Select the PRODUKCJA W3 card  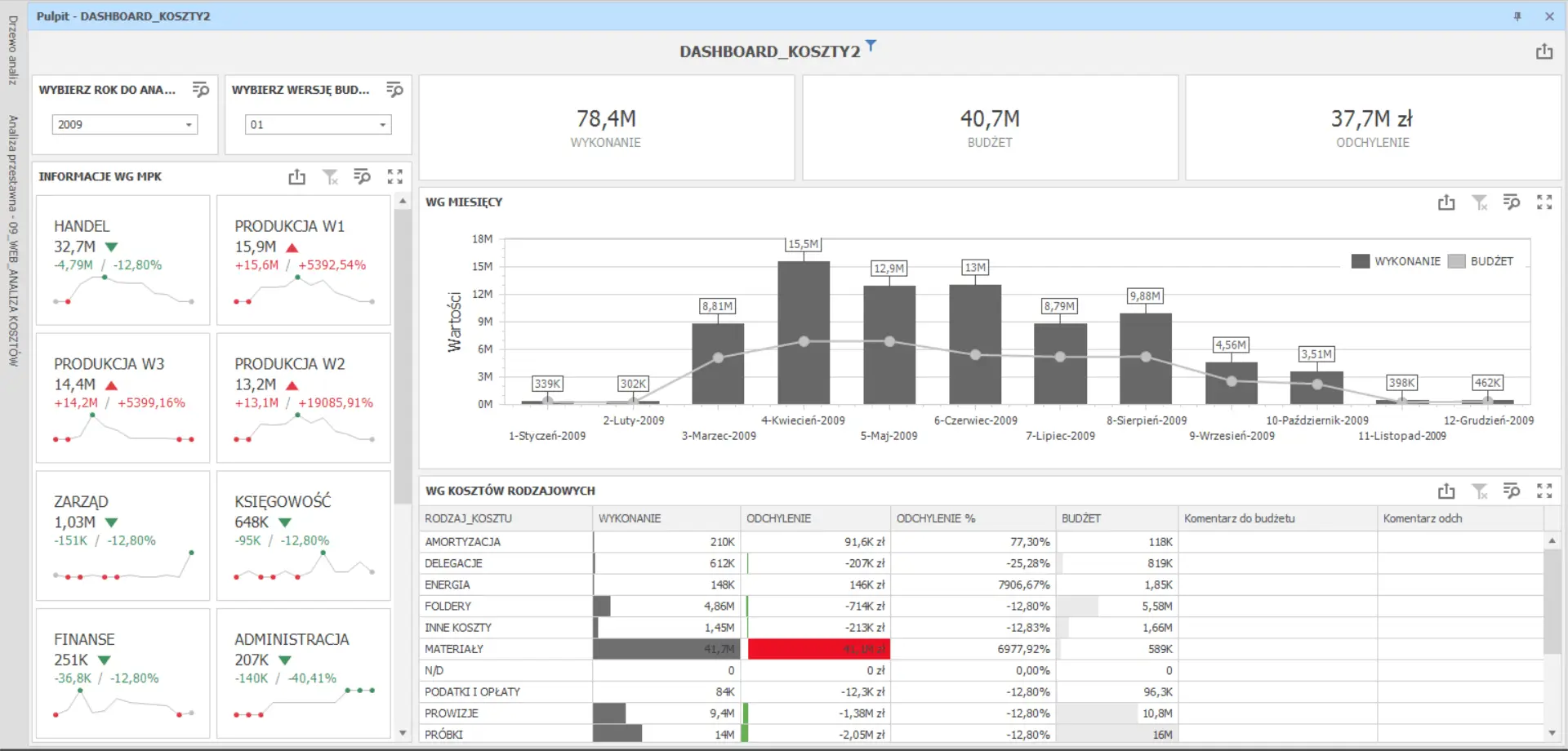tap(122, 398)
